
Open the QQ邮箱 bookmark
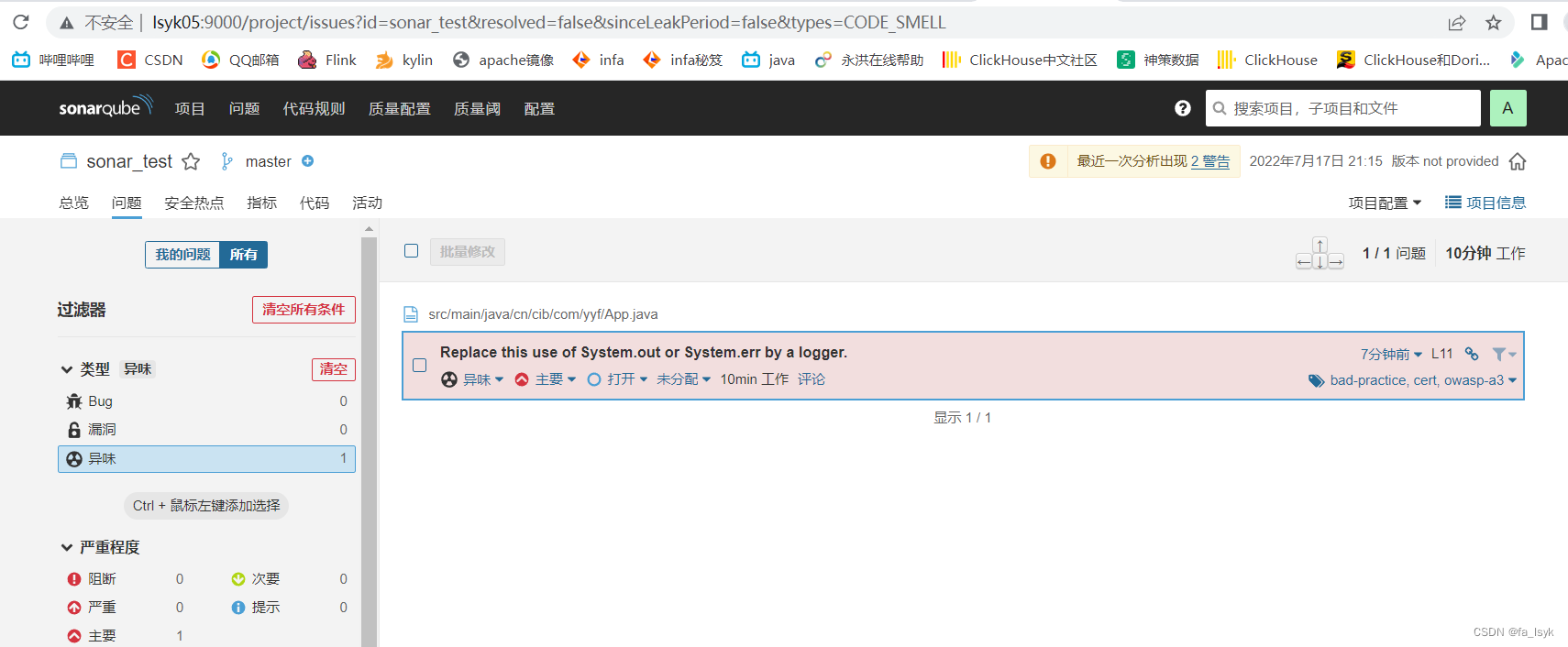(240, 60)
